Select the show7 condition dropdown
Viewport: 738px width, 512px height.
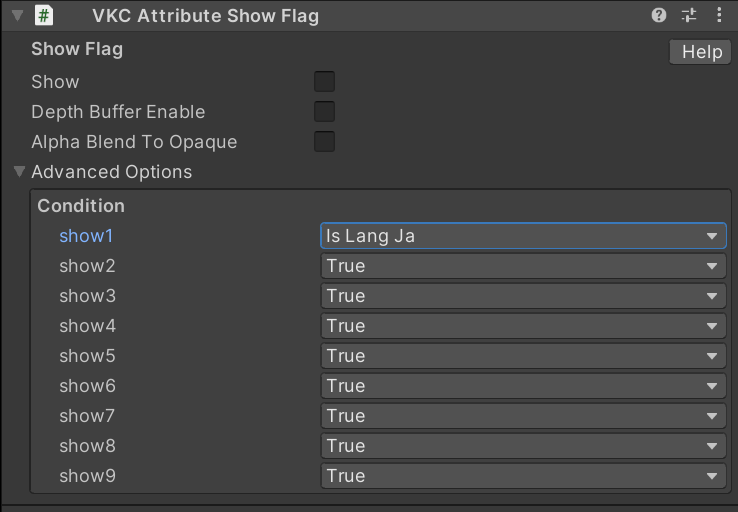point(522,416)
